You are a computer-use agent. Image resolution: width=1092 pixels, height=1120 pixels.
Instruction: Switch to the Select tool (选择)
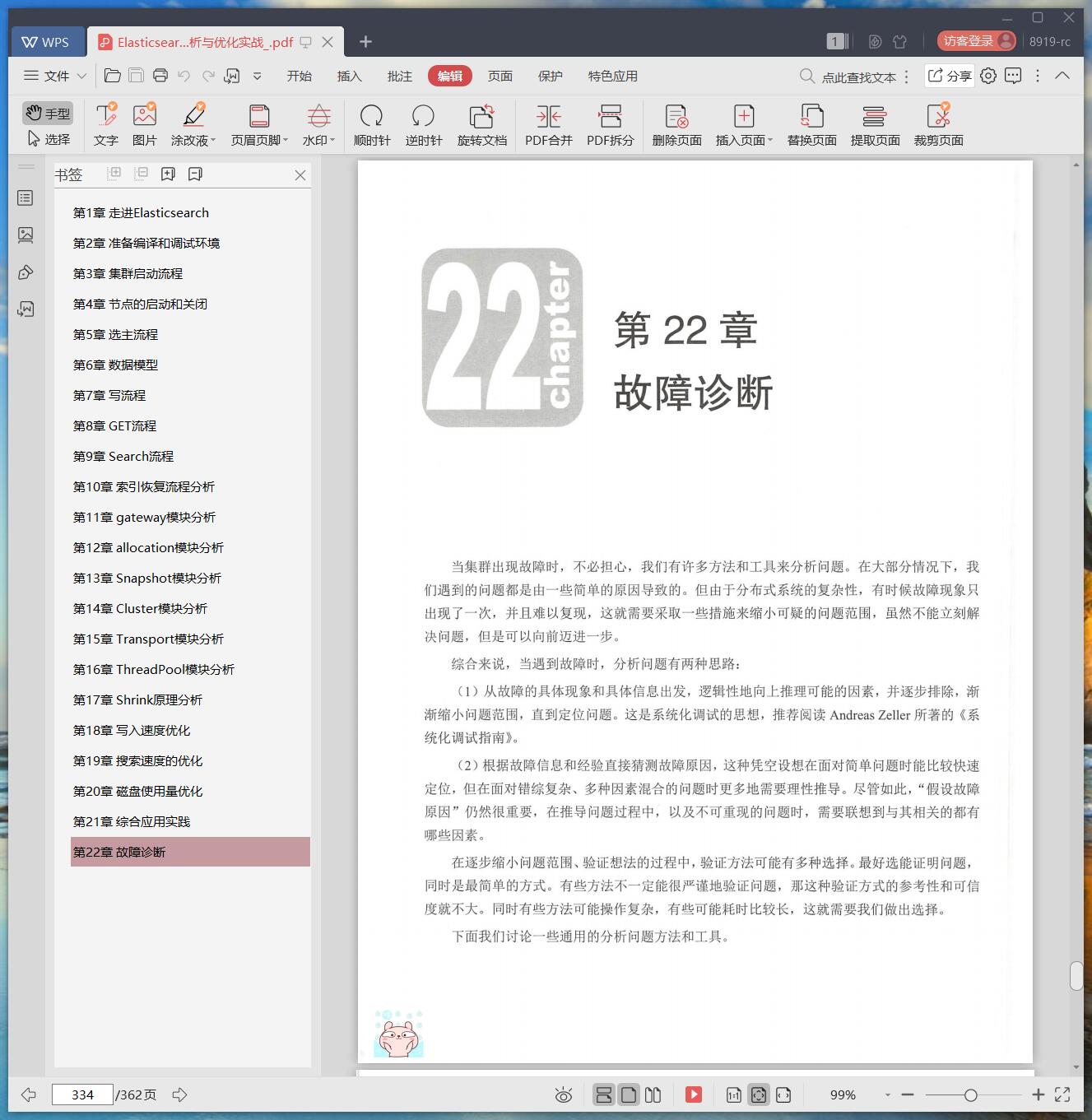[x=48, y=139]
